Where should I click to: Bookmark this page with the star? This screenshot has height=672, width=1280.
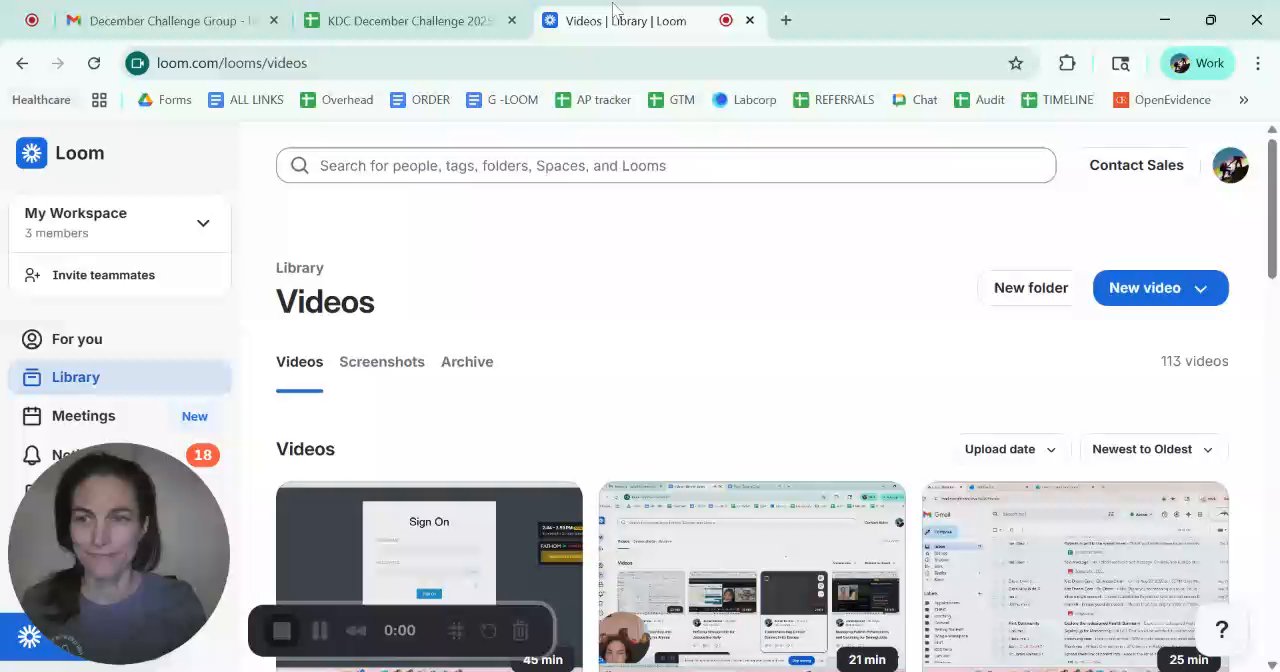pos(1016,63)
